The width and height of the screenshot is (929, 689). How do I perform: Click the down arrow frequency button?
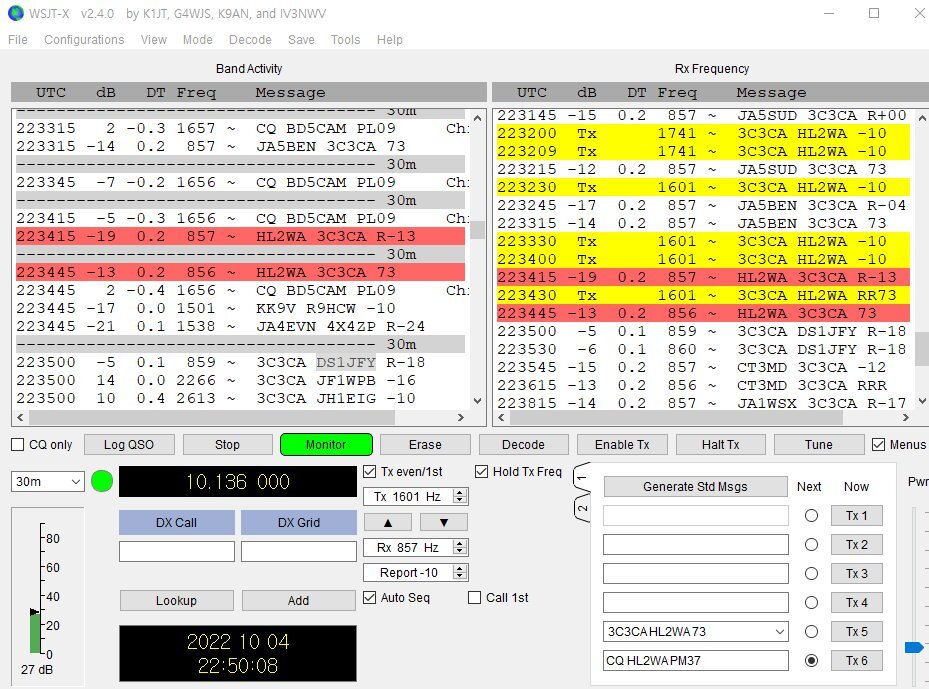(443, 522)
